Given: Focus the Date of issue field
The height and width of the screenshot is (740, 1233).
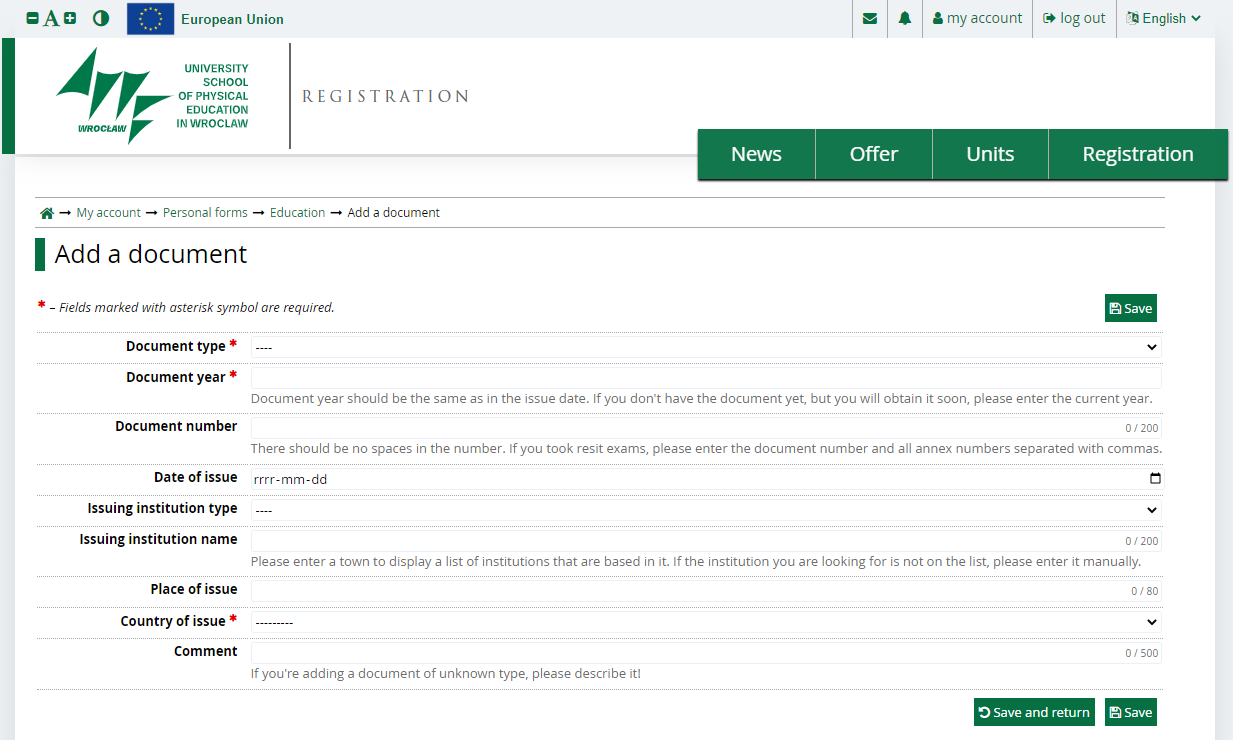Looking at the screenshot, I should point(706,479).
